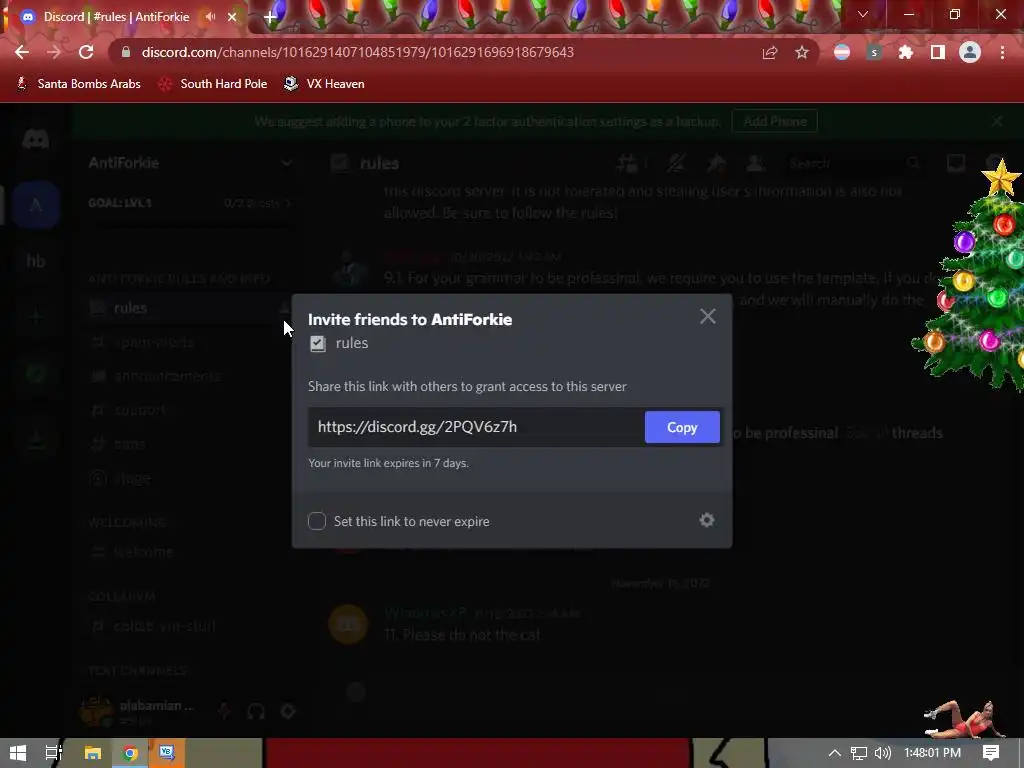The height and width of the screenshot is (768, 1024).
Task: Open Santa Bombs Arabs bookmark
Action: pos(78,84)
